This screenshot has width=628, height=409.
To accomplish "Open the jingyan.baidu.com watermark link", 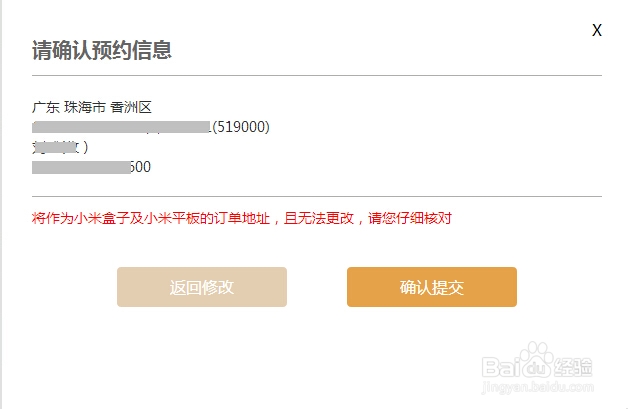I will (x=537, y=387).
